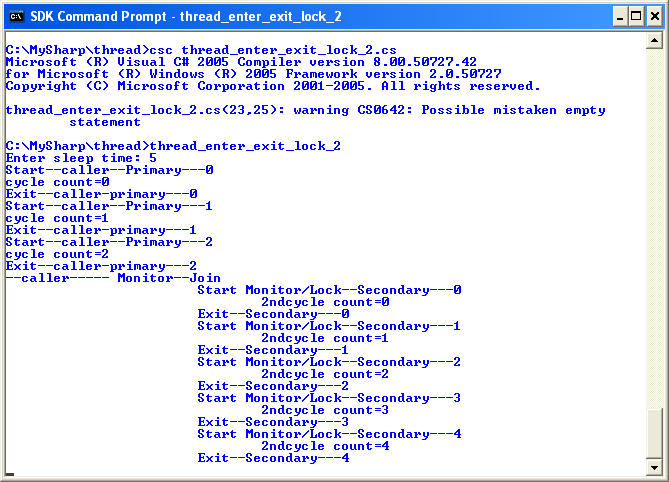Click the '2ndcycle count=3' output line
Screen dimensions: 669x482
point(325,410)
